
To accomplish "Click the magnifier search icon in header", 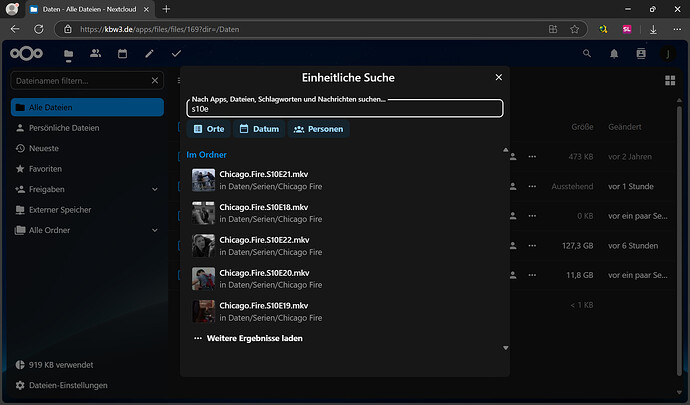I will [587, 53].
